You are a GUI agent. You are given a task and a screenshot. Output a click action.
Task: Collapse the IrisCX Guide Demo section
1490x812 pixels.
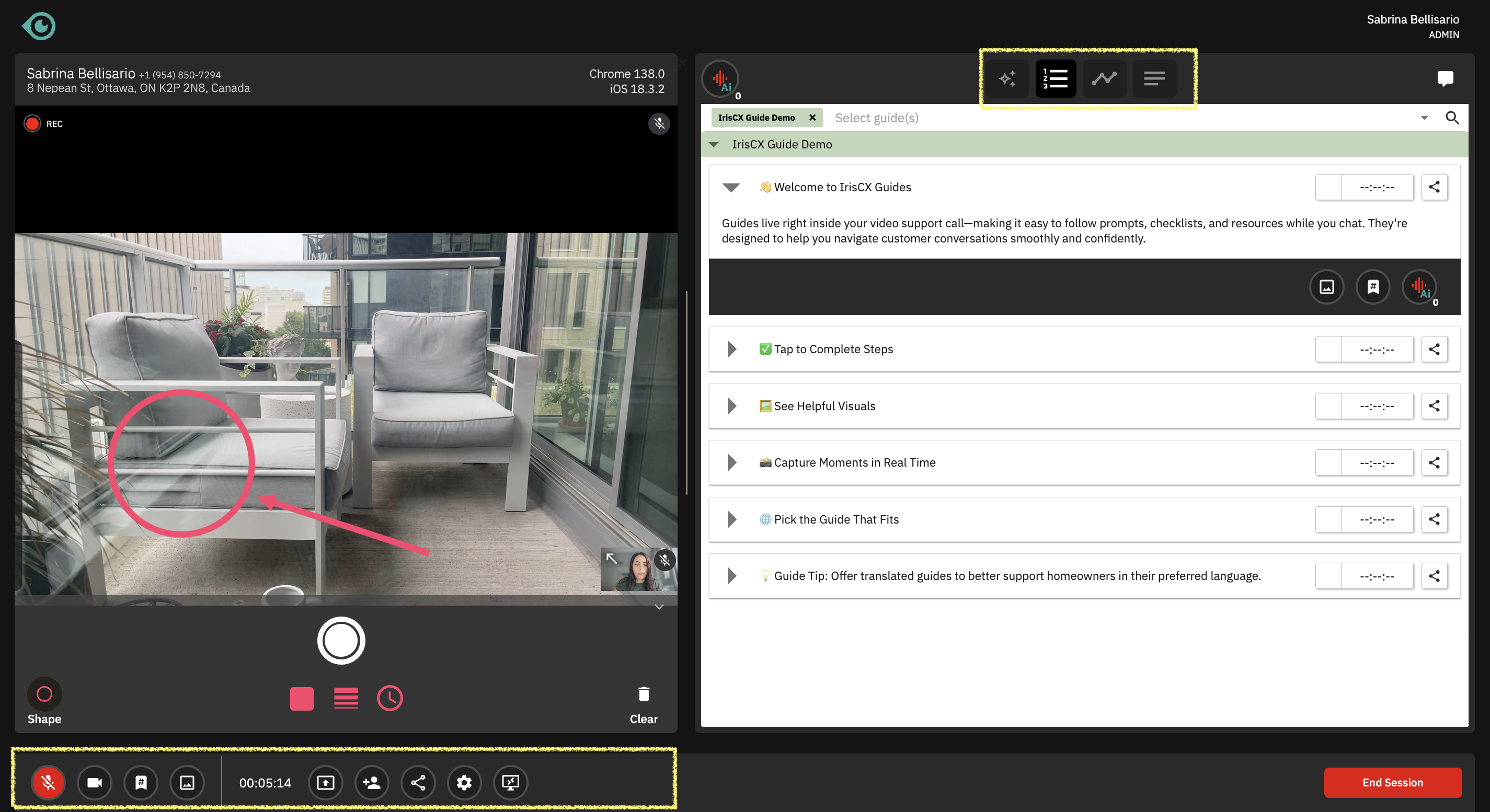point(714,145)
